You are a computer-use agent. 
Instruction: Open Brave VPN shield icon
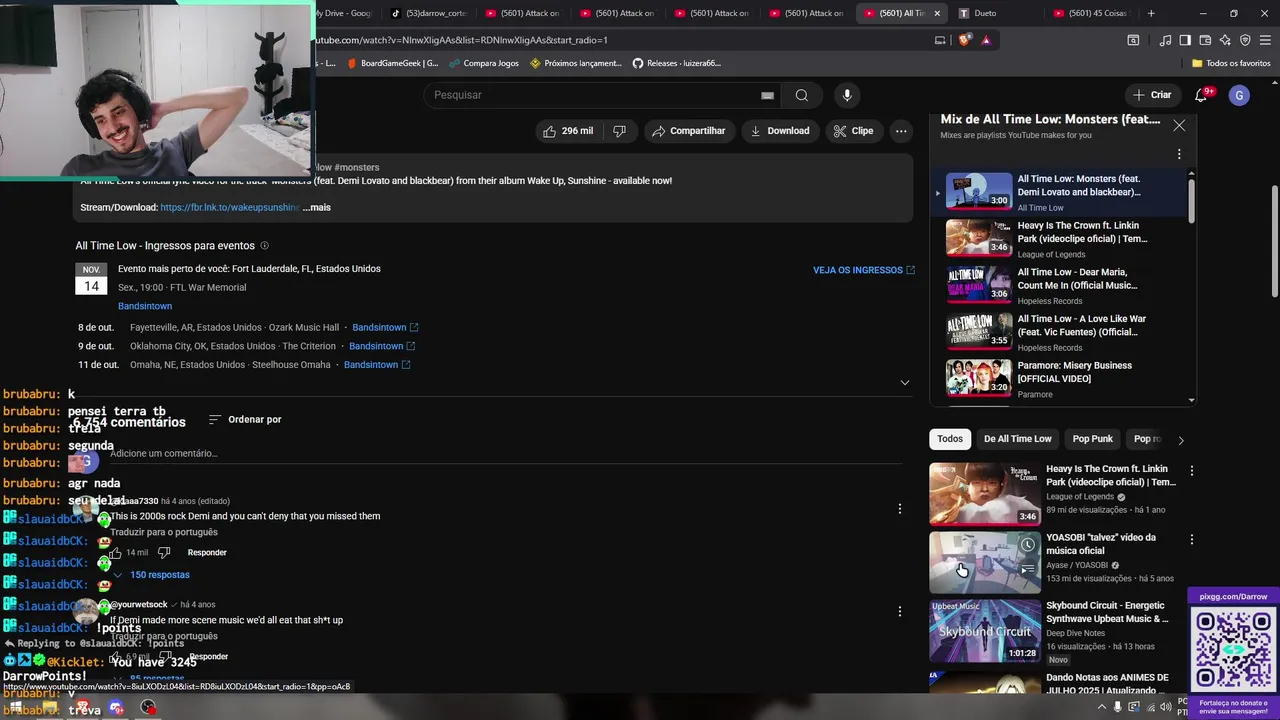(1245, 40)
